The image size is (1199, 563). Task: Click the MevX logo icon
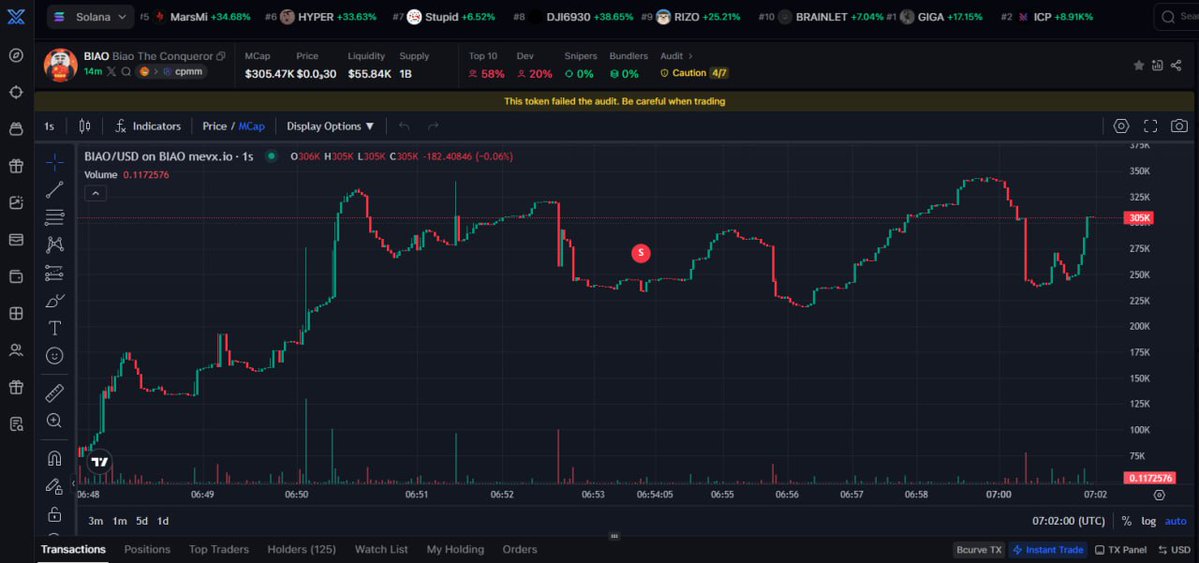(16, 16)
